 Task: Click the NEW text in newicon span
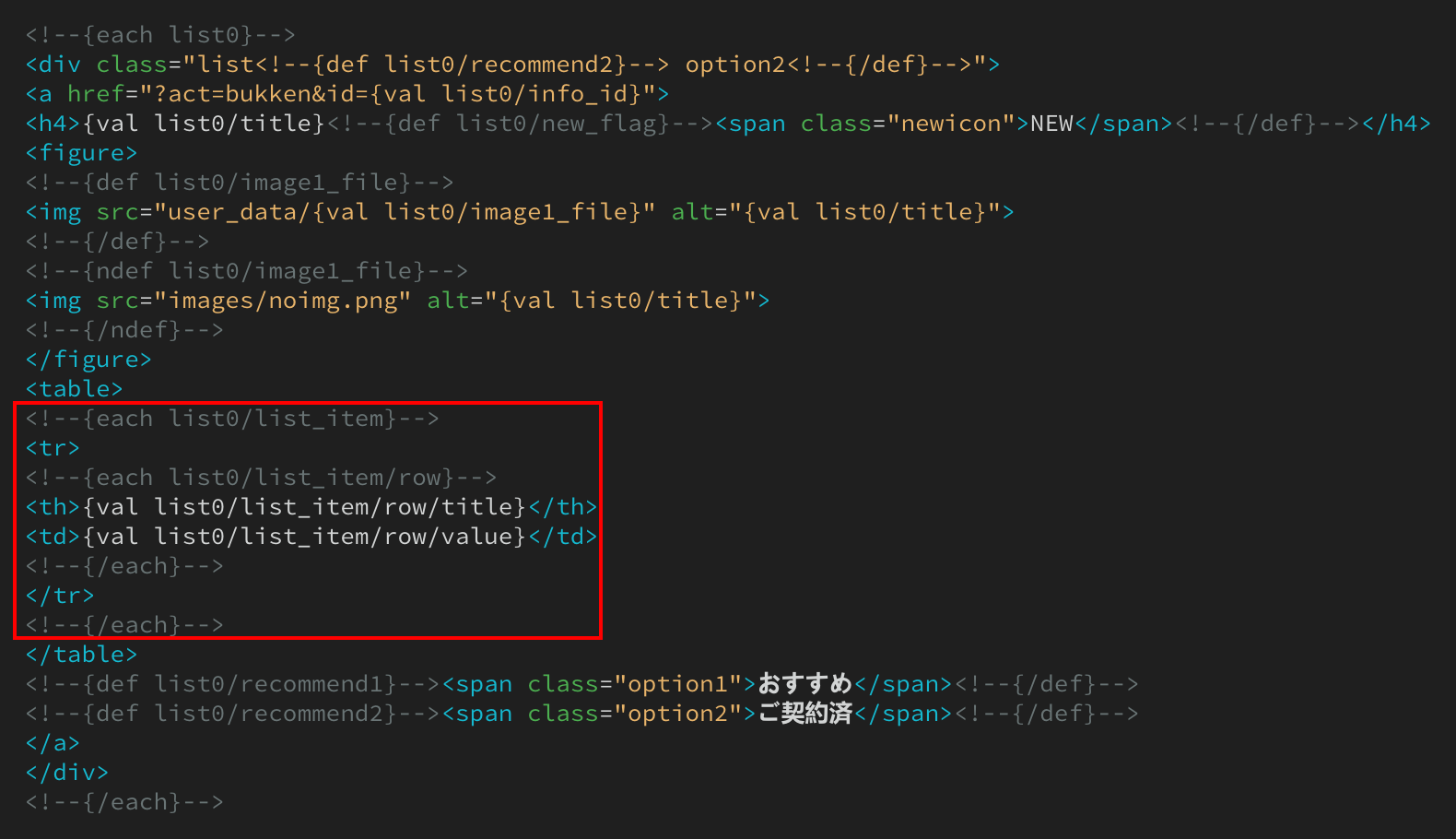point(1051,124)
